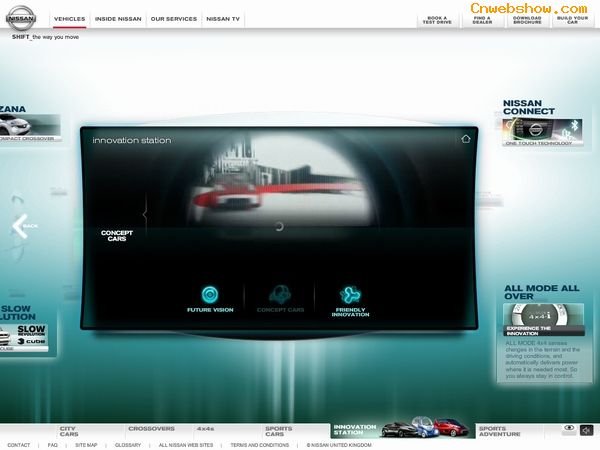Click the Nissan logo
Viewport: 600px width, 450px height.
(x=21, y=18)
